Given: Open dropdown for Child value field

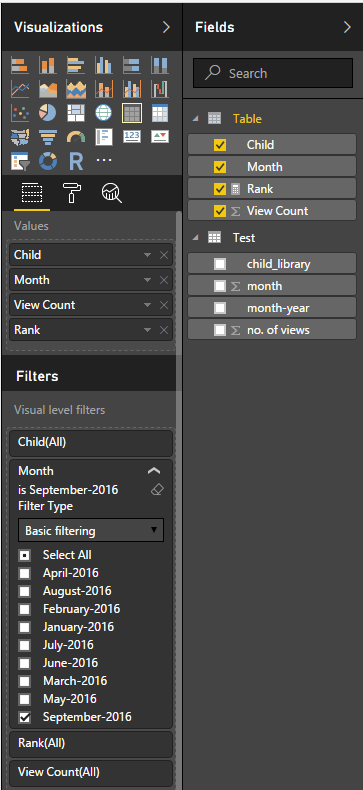Looking at the screenshot, I should pyautogui.click(x=147, y=255).
